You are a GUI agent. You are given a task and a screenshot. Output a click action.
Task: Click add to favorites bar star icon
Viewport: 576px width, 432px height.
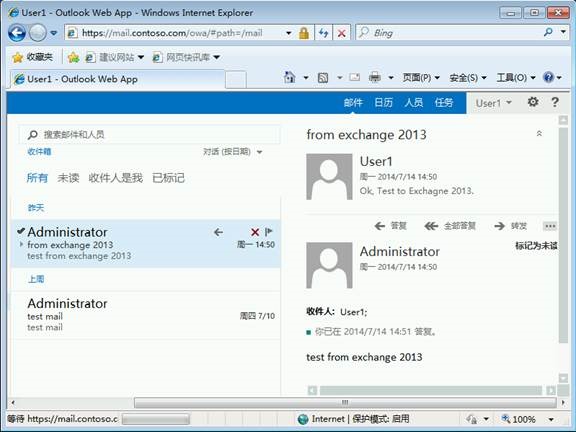tap(73, 57)
